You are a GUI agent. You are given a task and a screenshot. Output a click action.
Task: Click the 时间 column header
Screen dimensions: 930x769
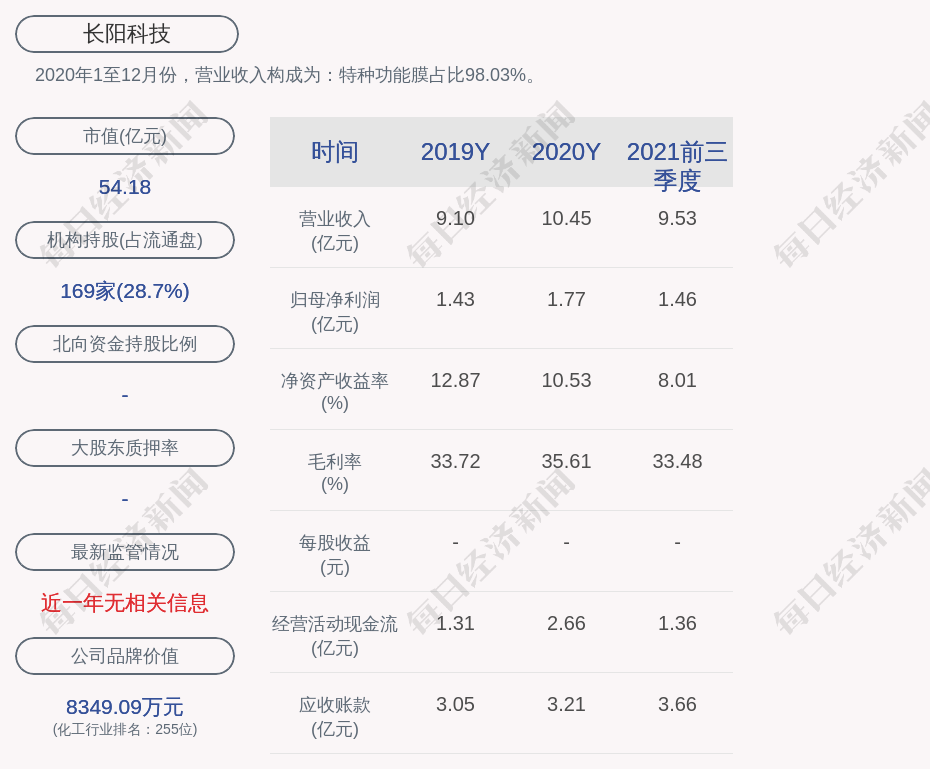click(335, 152)
